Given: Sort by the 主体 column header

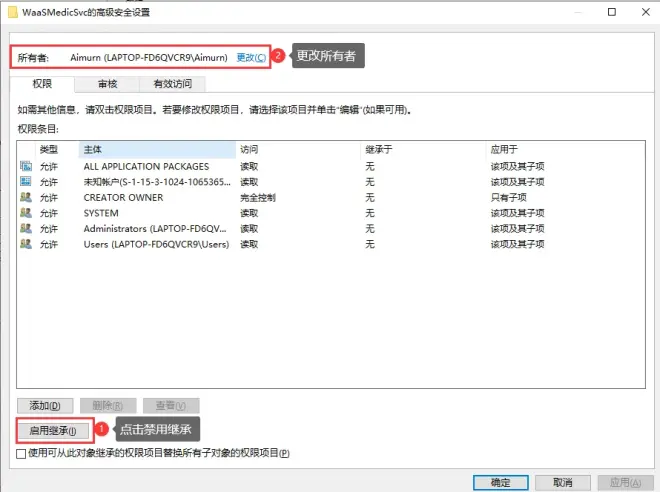Looking at the screenshot, I should tap(157, 149).
